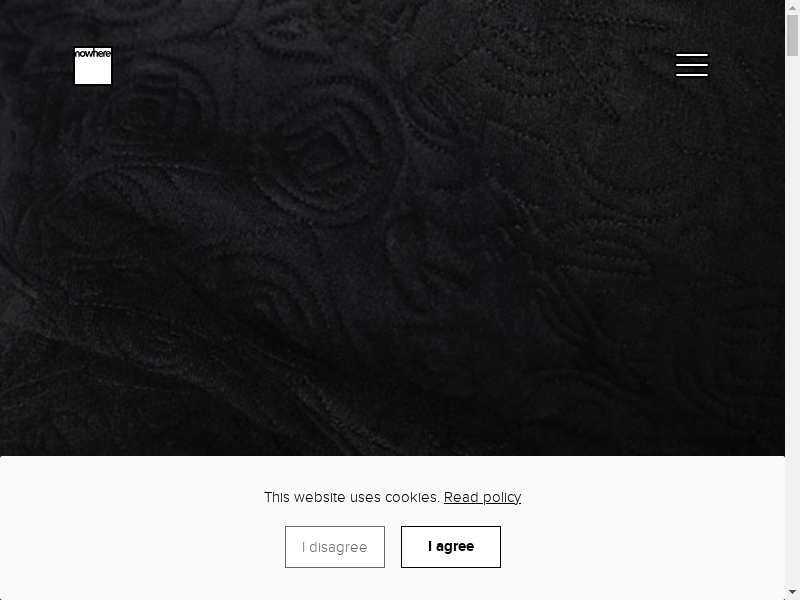This screenshot has width=800, height=600.
Task: Click the vertical scrollbar thumb
Action: click(x=792, y=35)
